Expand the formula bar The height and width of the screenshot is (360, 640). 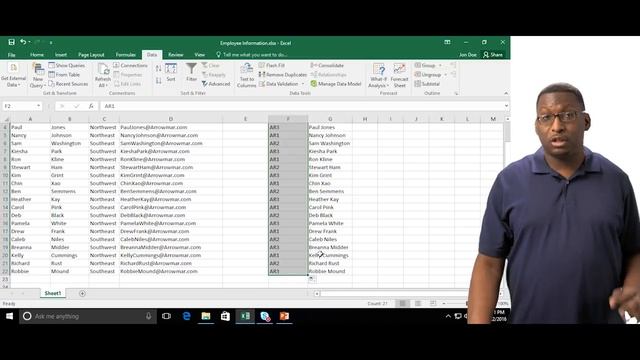[506, 106]
